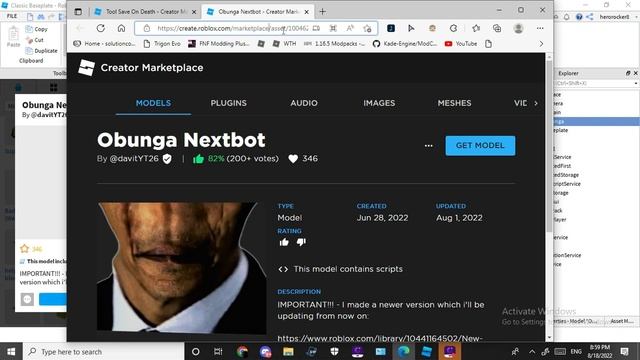Show hidden system tray icons
The height and width of the screenshot is (360, 640).
532,351
